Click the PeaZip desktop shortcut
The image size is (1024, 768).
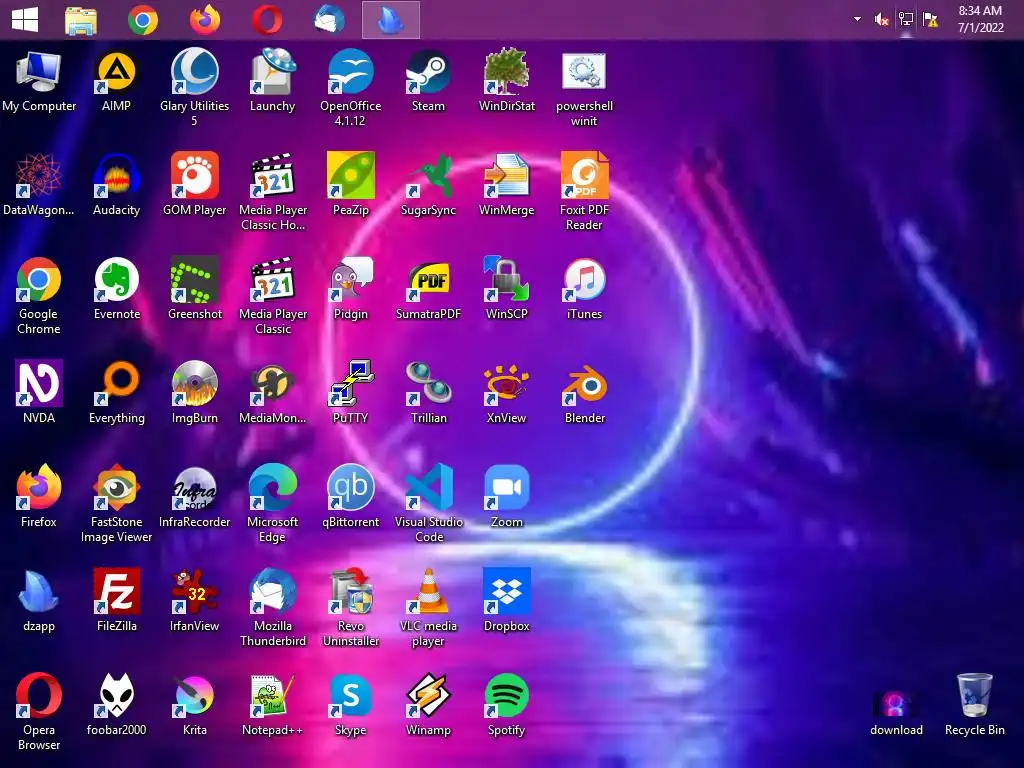[x=351, y=176]
